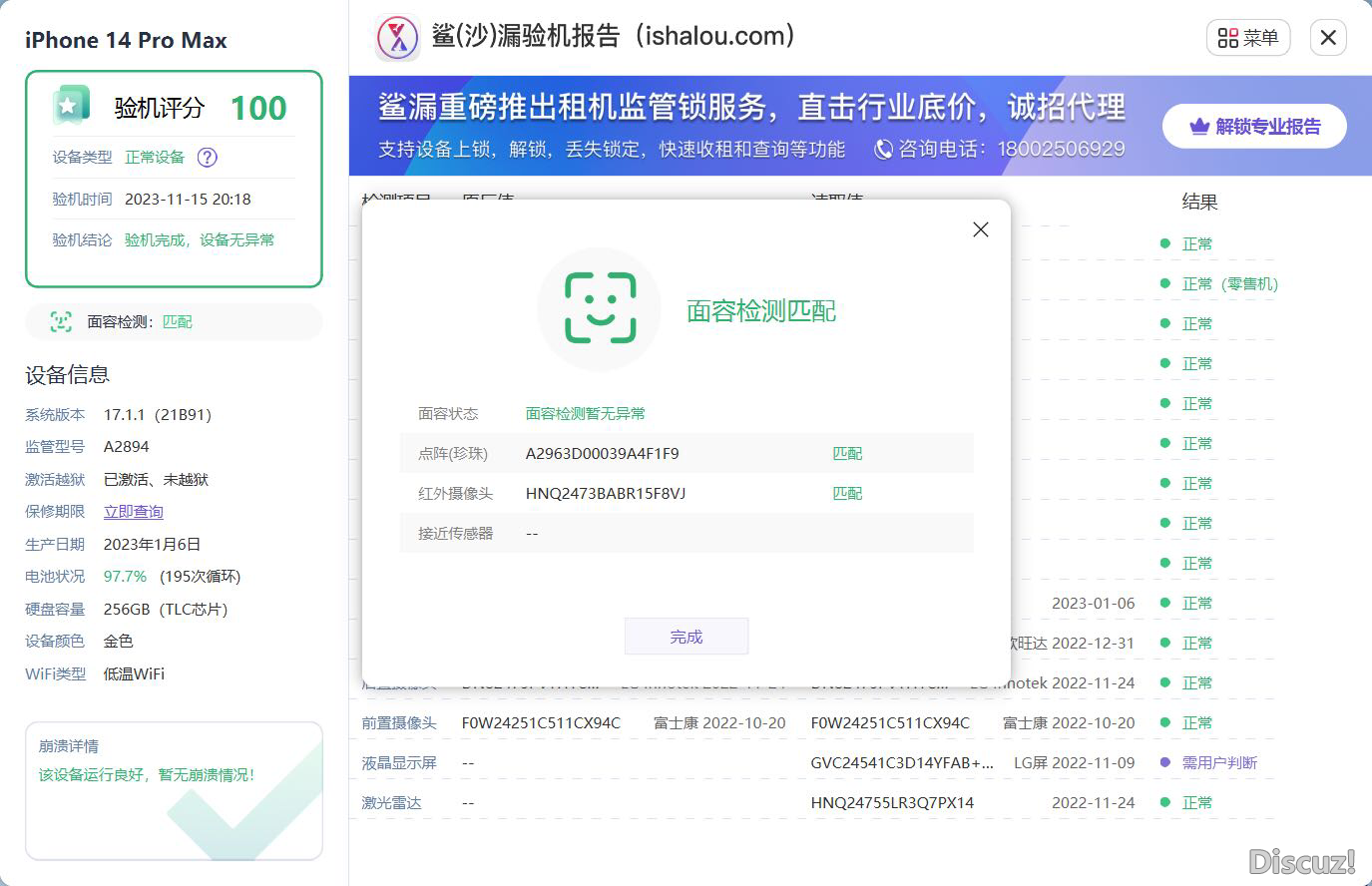Screen dimensions: 1372x886
Task: Click the 前置摄像头 row label
Action: (399, 722)
